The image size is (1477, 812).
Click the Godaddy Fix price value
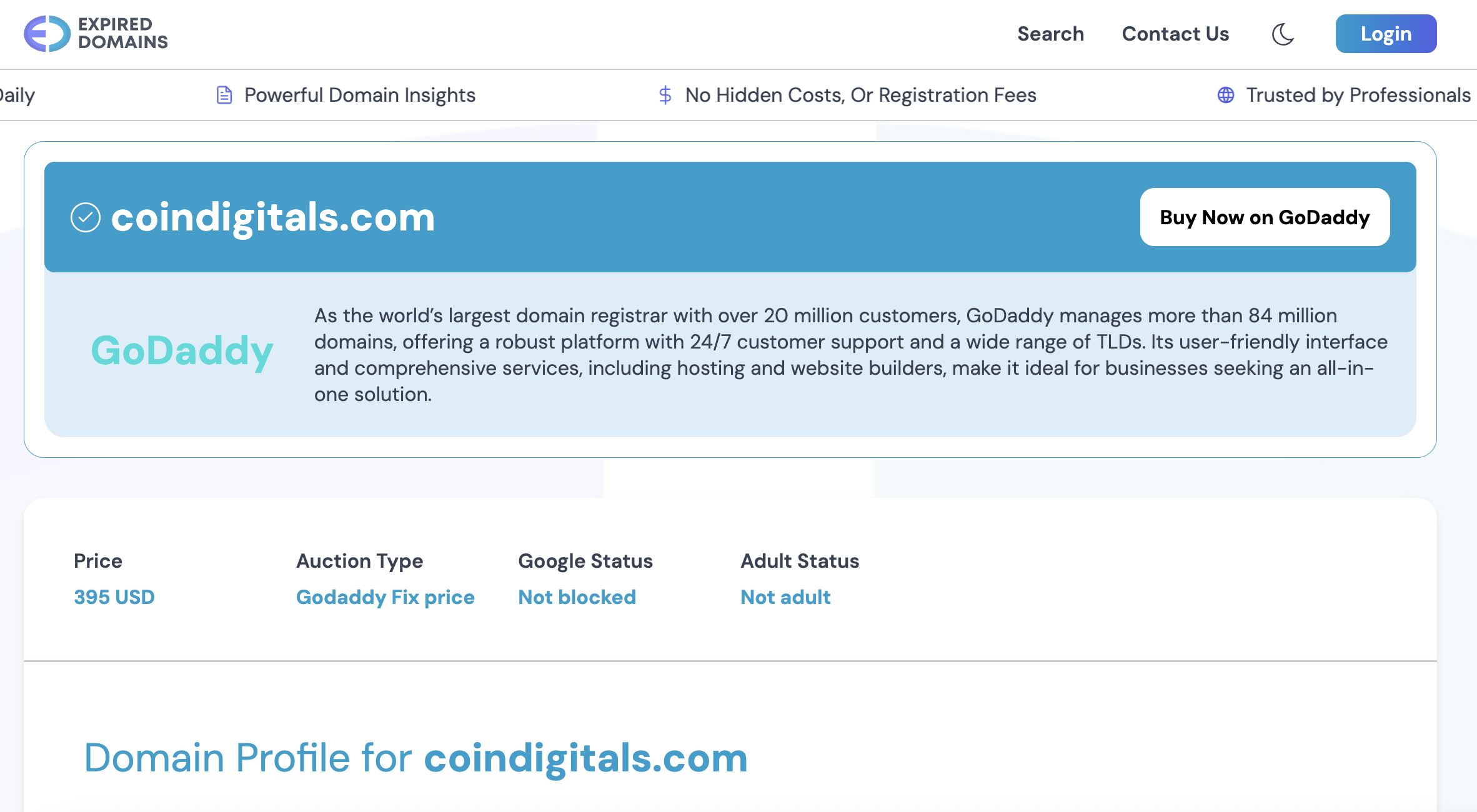coord(385,597)
